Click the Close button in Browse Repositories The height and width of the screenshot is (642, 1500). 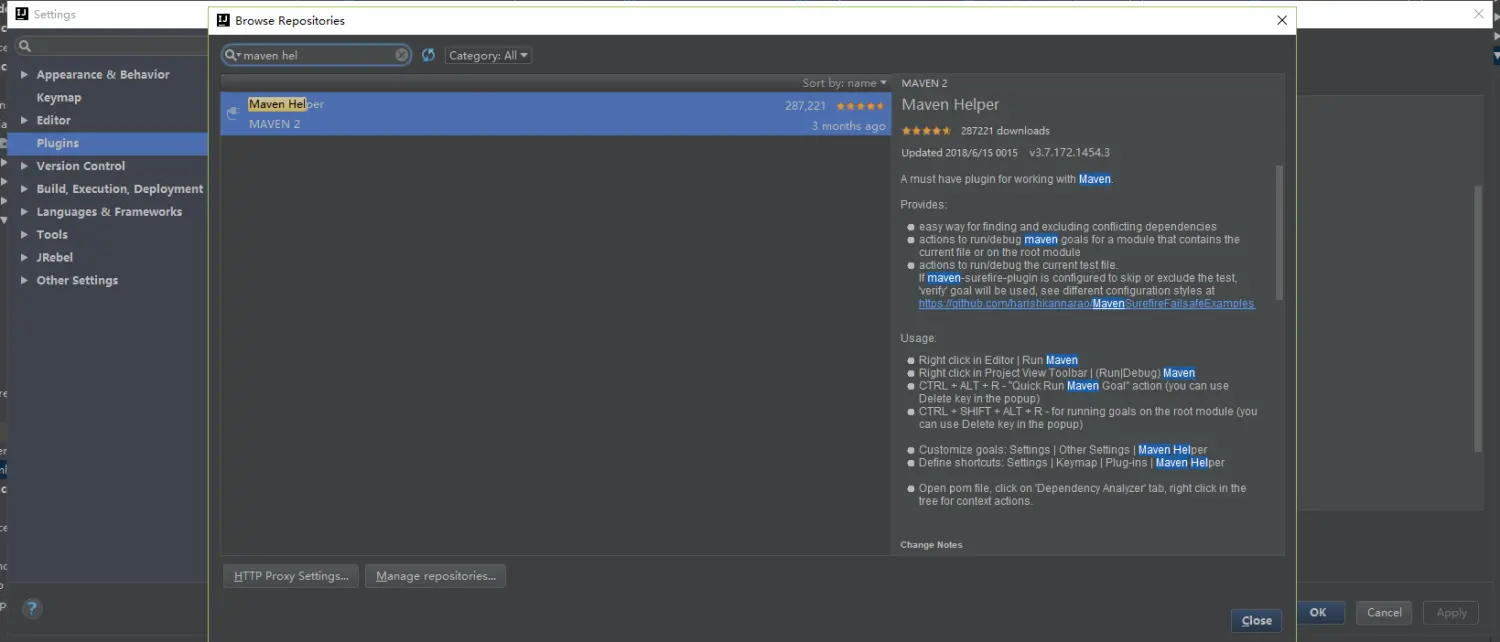coord(1256,620)
